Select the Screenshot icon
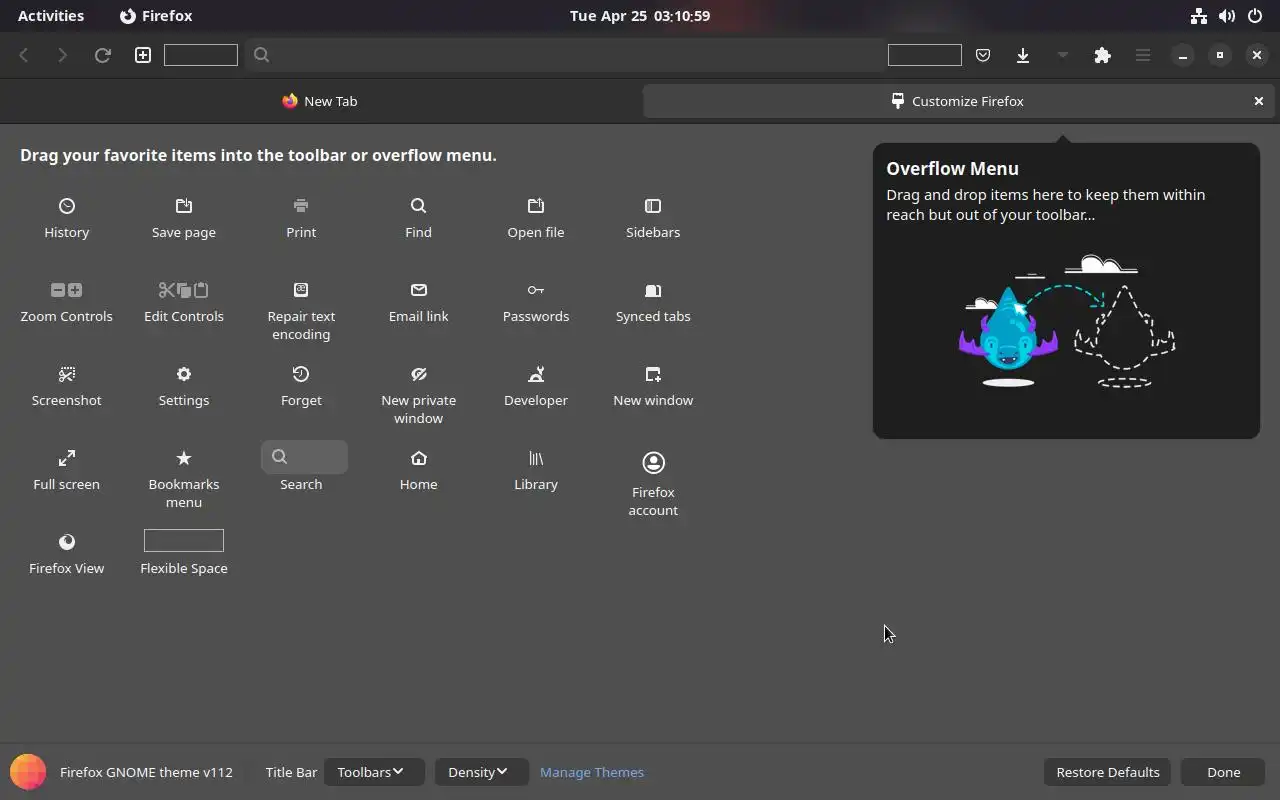 [x=67, y=374]
